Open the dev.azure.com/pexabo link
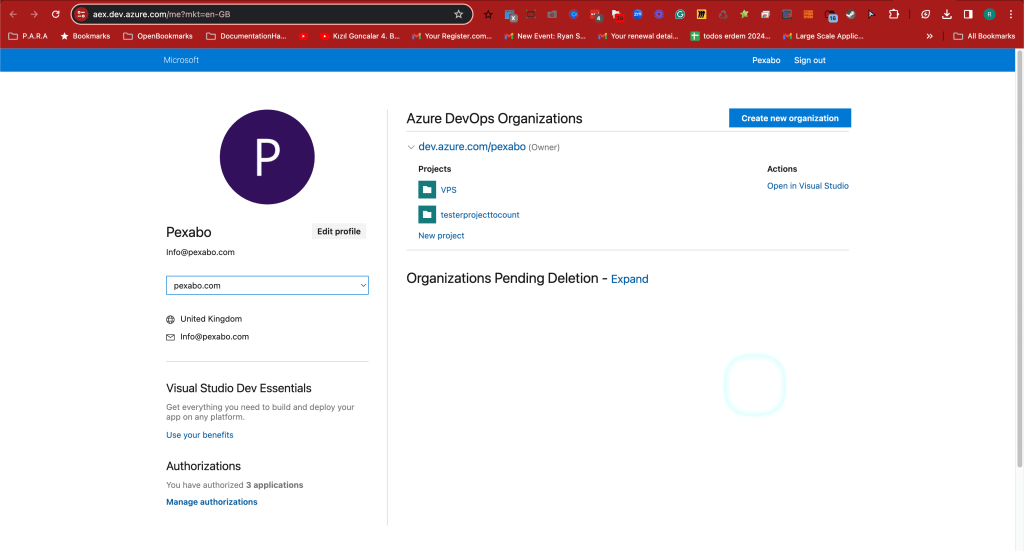The width and height of the screenshot is (1024, 551). pyautogui.click(x=472, y=146)
